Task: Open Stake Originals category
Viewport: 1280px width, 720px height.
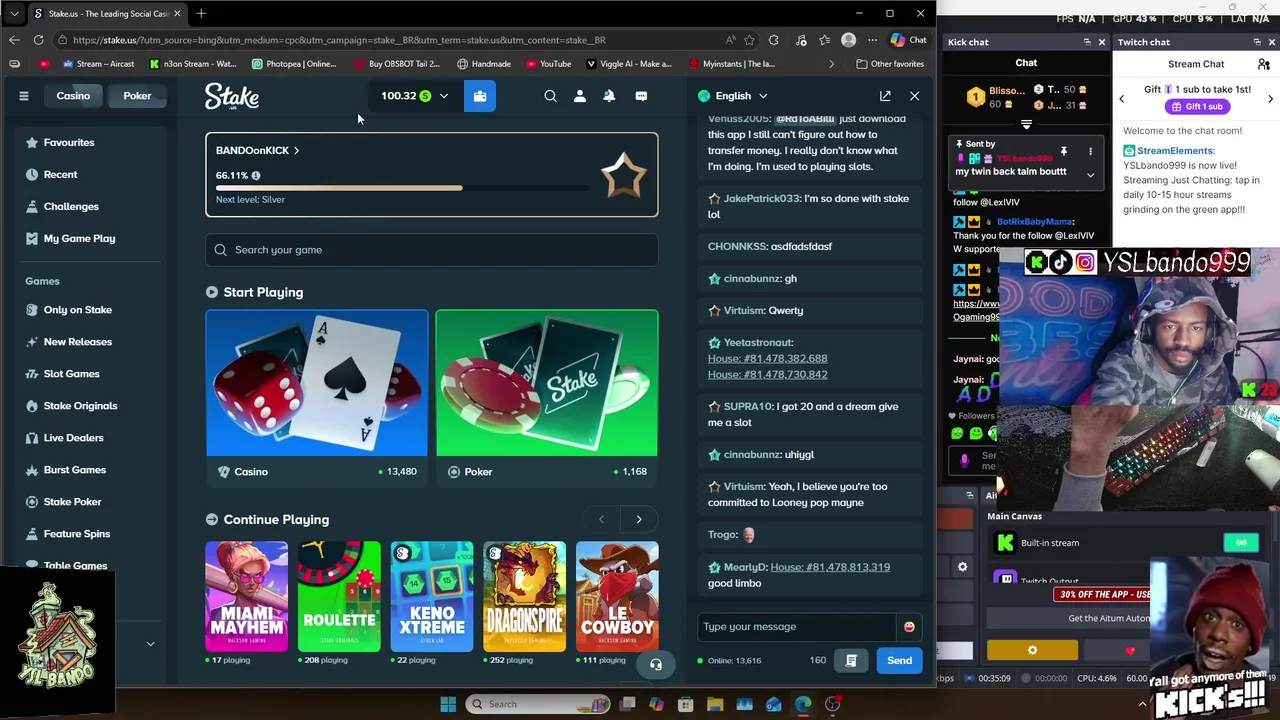Action: 80,406
